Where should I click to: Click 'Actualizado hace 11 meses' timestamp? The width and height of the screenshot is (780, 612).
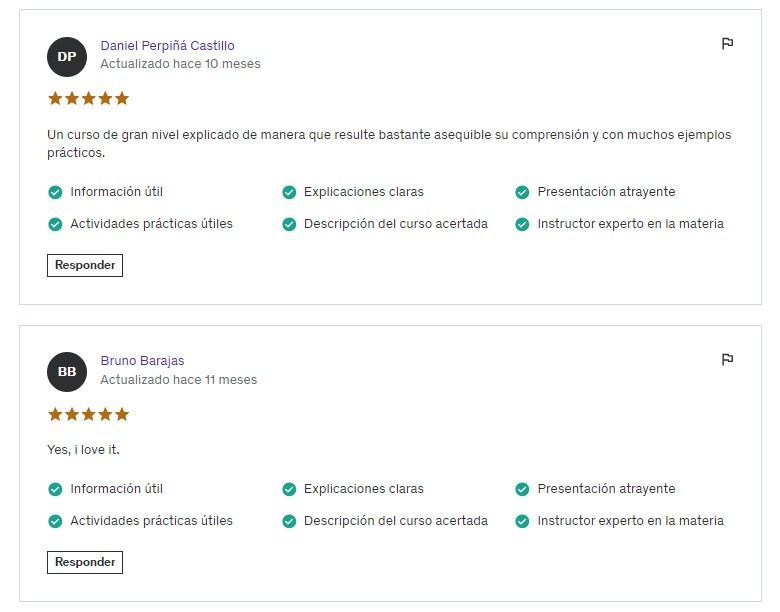[x=178, y=380]
